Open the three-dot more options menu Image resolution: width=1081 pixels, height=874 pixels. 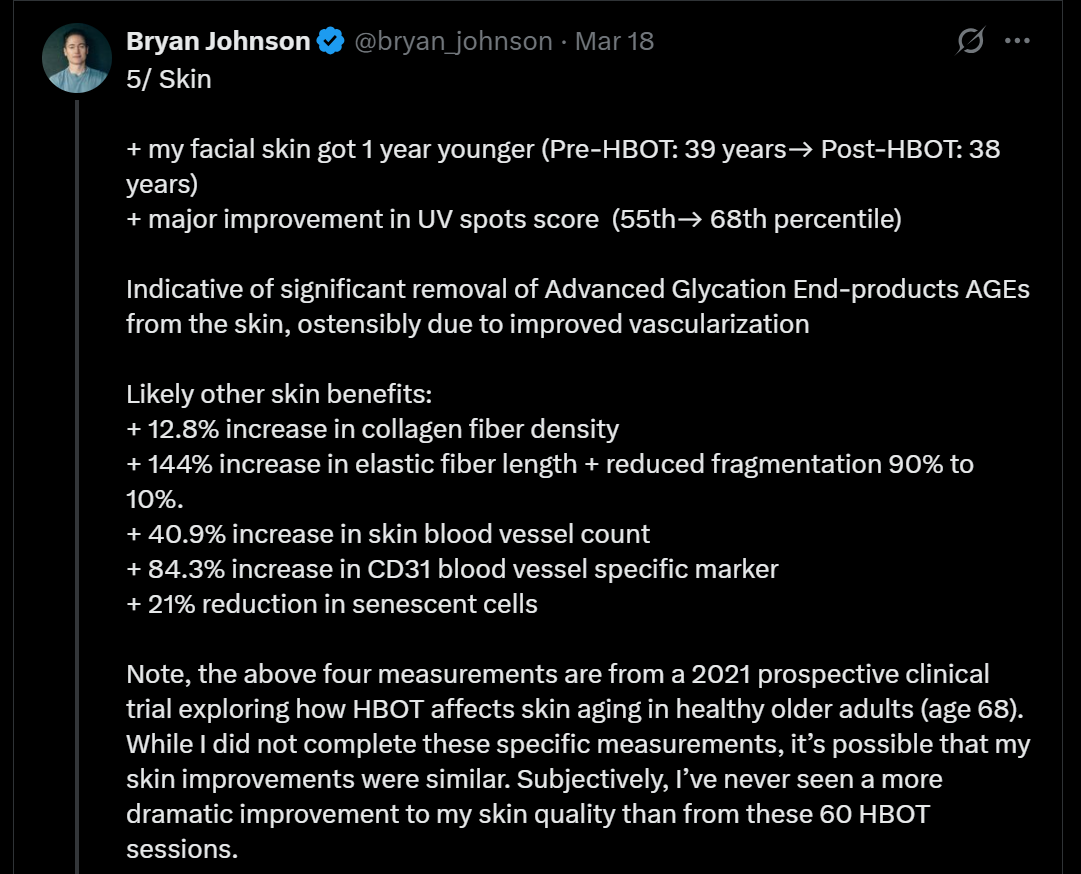(x=1017, y=41)
